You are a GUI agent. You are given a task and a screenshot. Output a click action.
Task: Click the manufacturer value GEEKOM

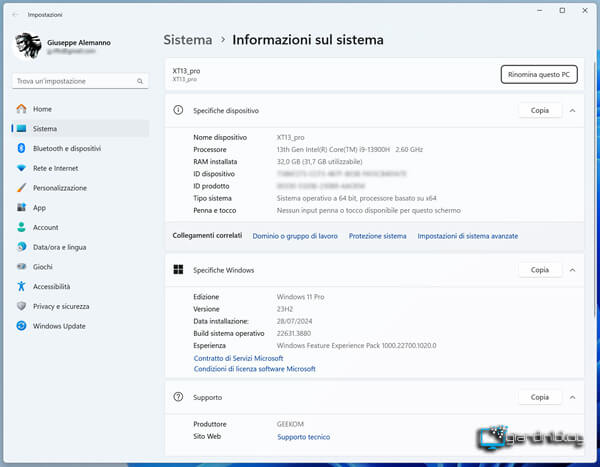coord(290,424)
